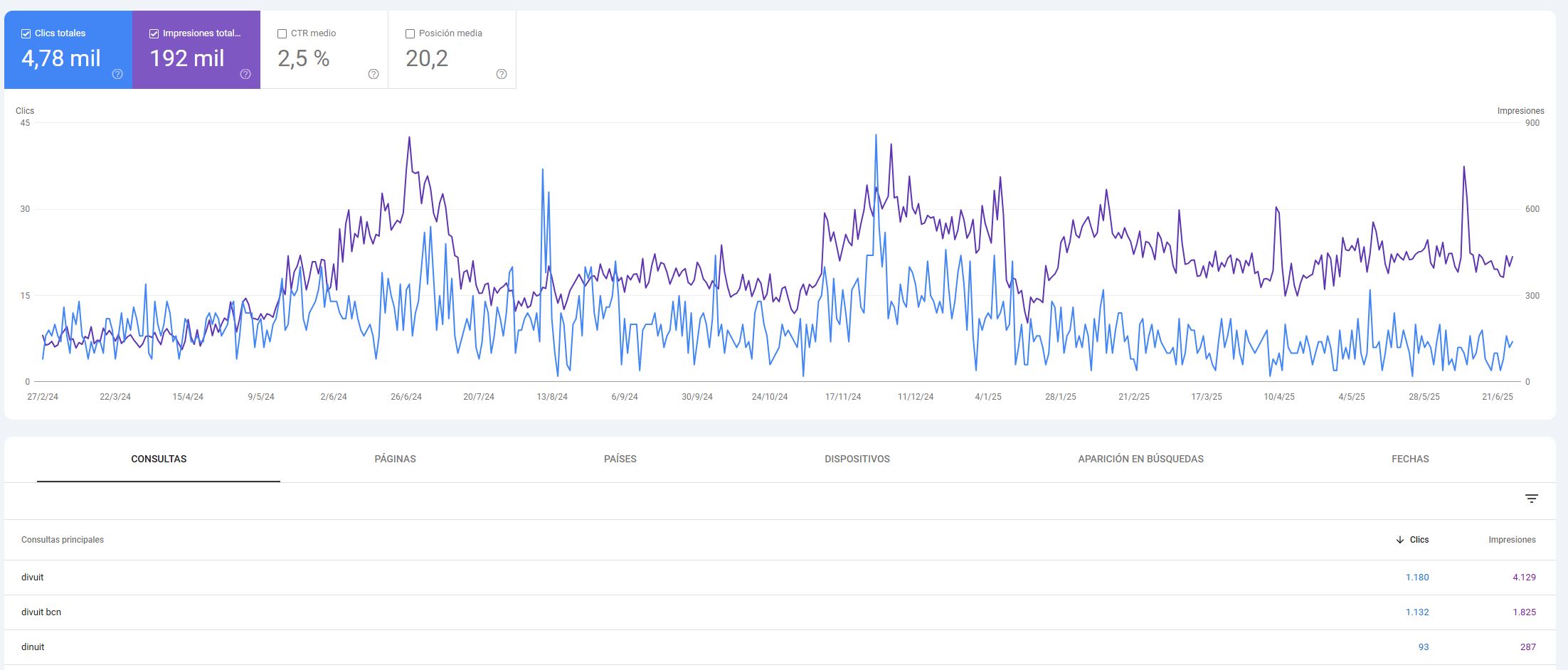Open the Dispositivos tab
The width and height of the screenshot is (1568, 670).
(x=857, y=459)
